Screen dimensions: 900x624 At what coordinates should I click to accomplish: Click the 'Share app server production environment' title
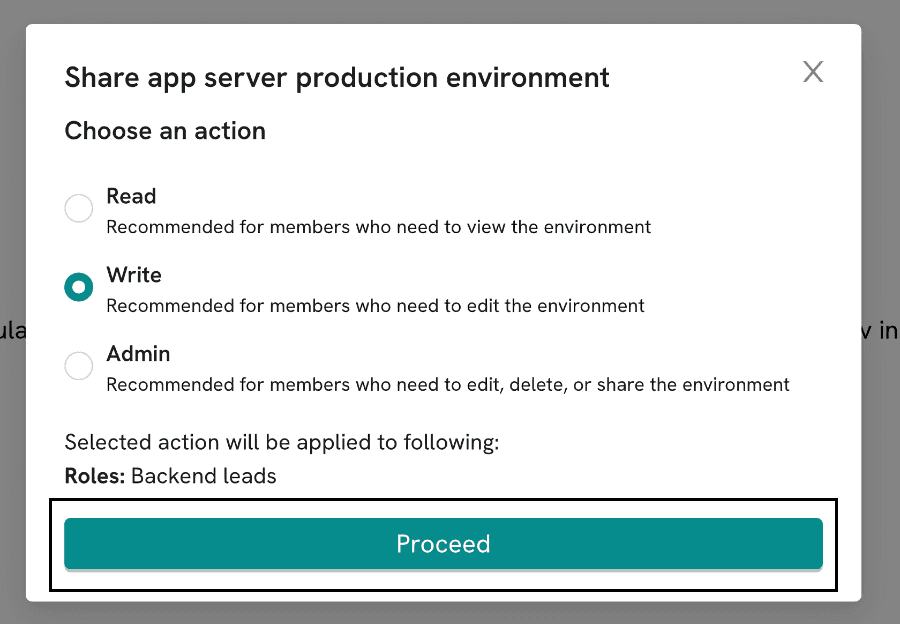[337, 77]
